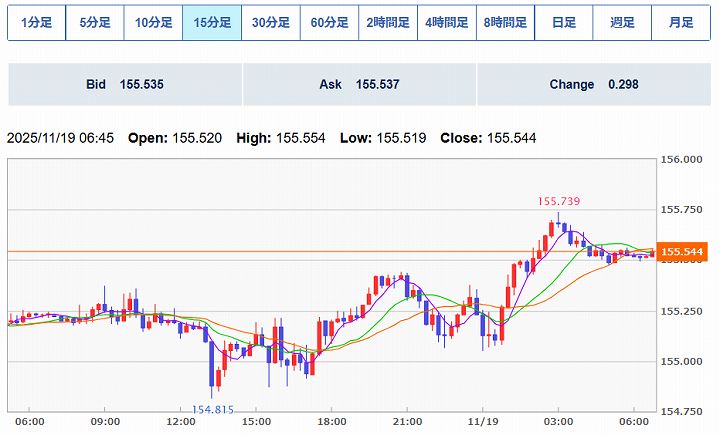This screenshot has height=435, width=720.
Task: Select the 60分足 interval tab
Action: (329, 23)
